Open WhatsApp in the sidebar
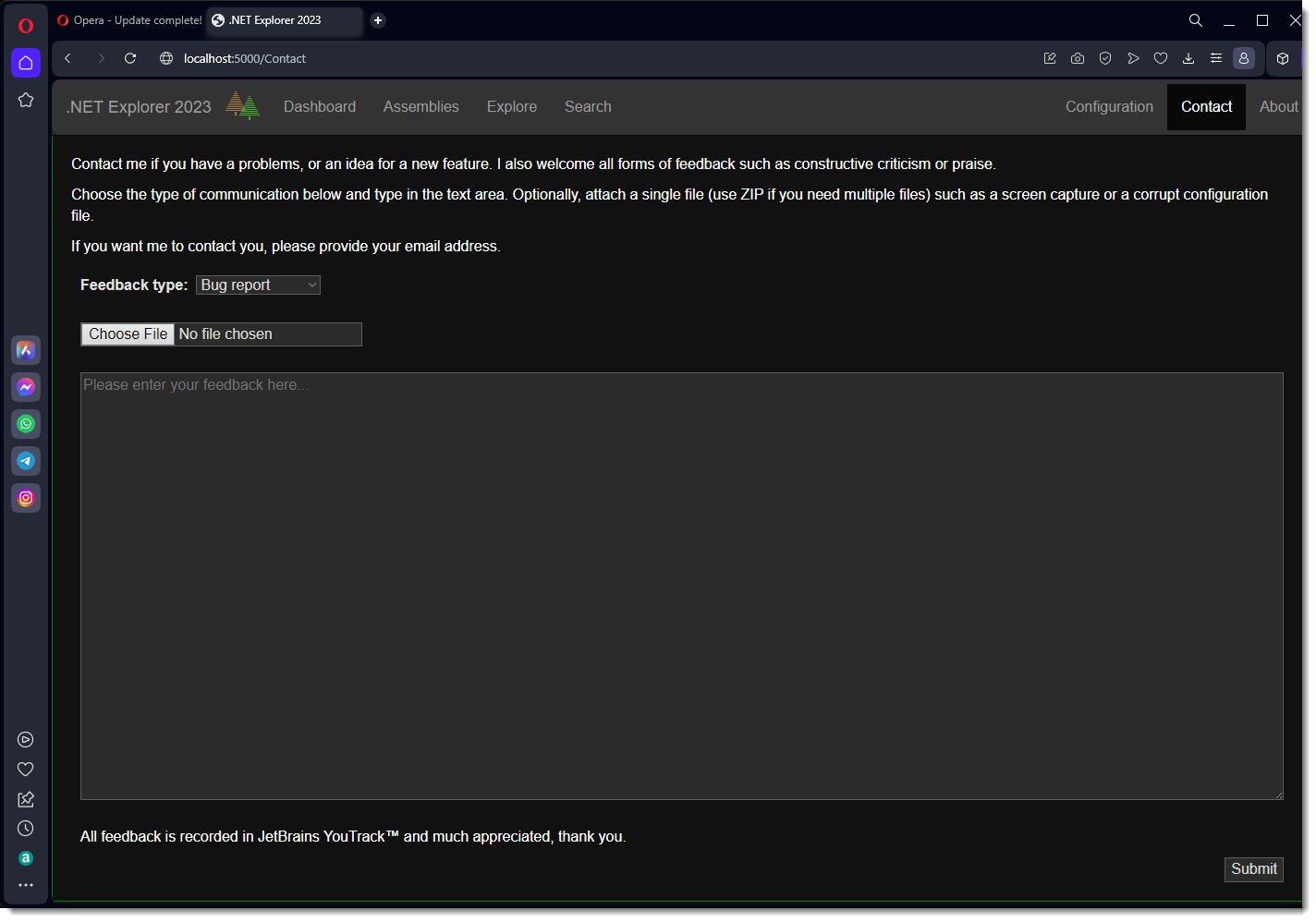Image resolution: width=1316 pixels, height=922 pixels. click(x=26, y=424)
